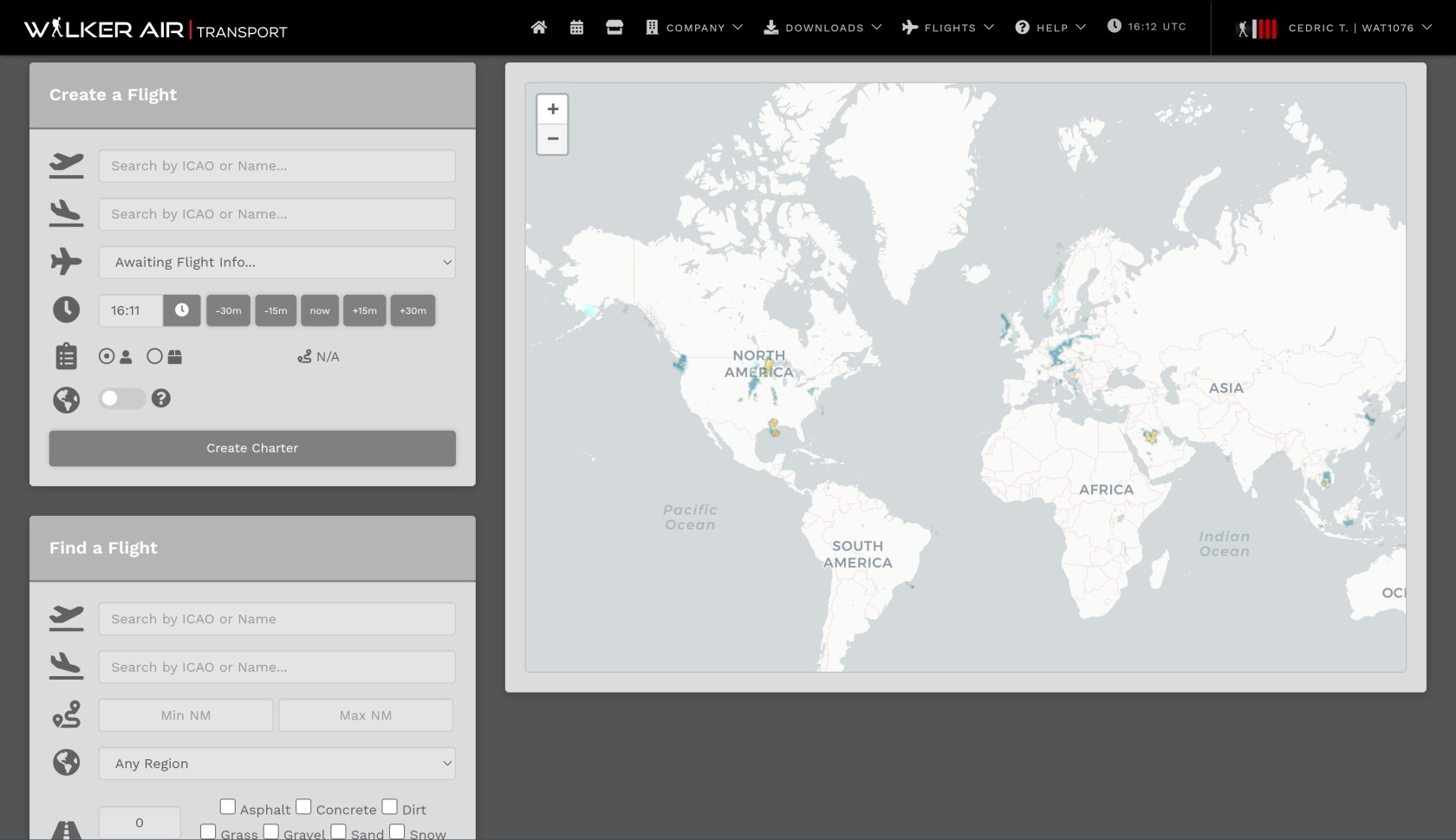This screenshot has width=1456, height=840.
Task: Open the Downloads menu
Action: [x=822, y=28]
